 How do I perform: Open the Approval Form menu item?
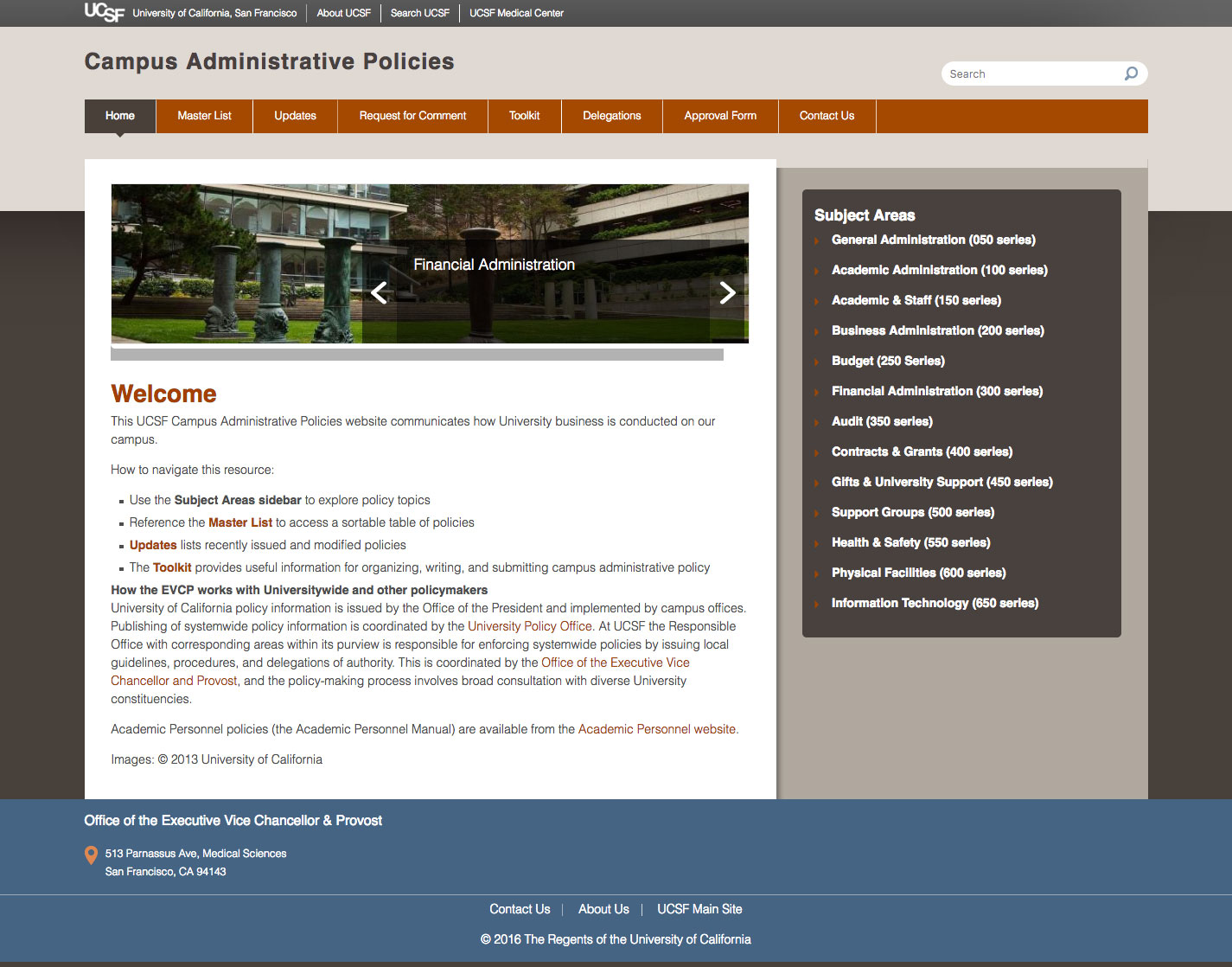point(720,116)
